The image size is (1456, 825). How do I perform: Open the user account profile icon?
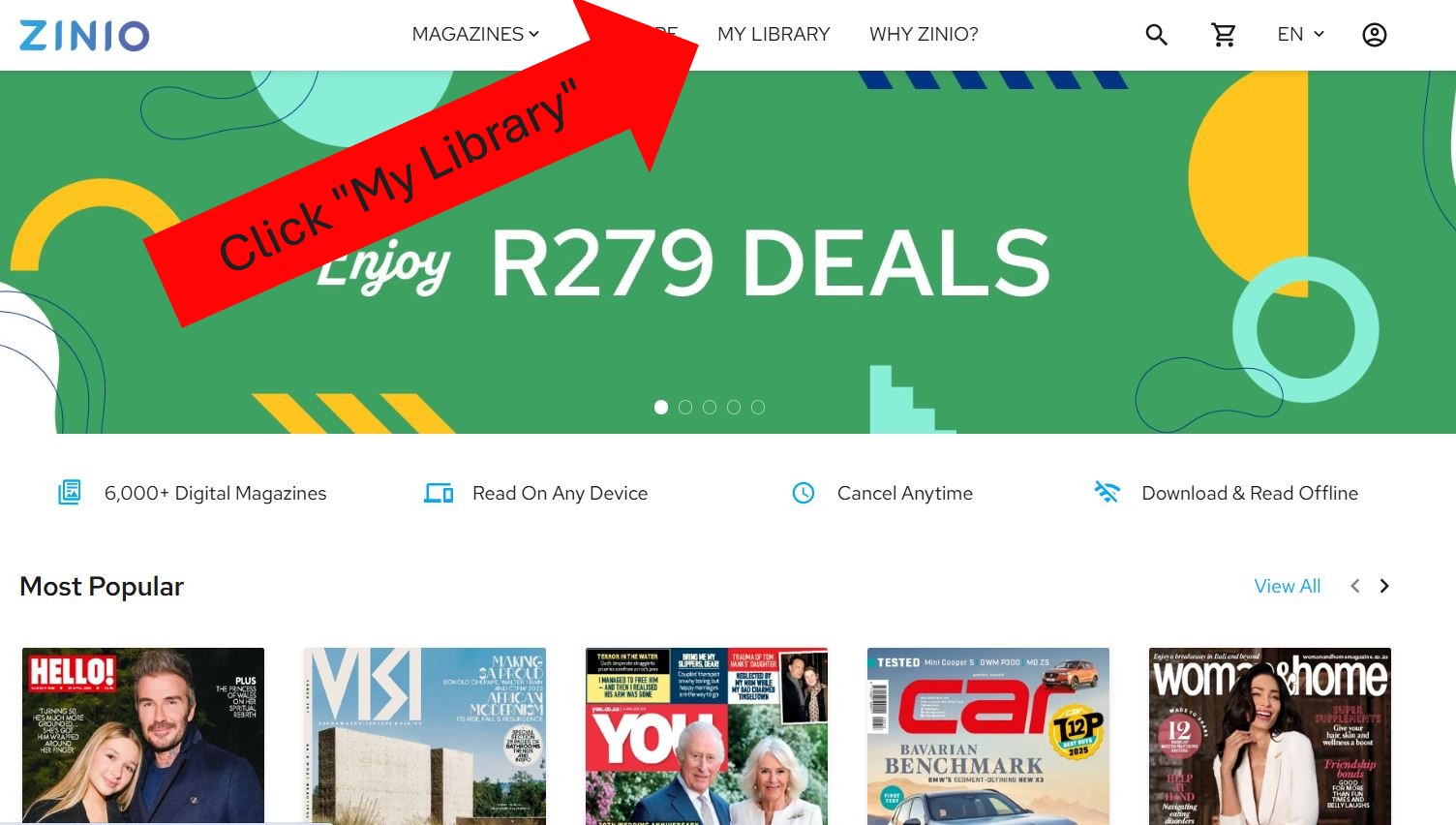tap(1374, 35)
